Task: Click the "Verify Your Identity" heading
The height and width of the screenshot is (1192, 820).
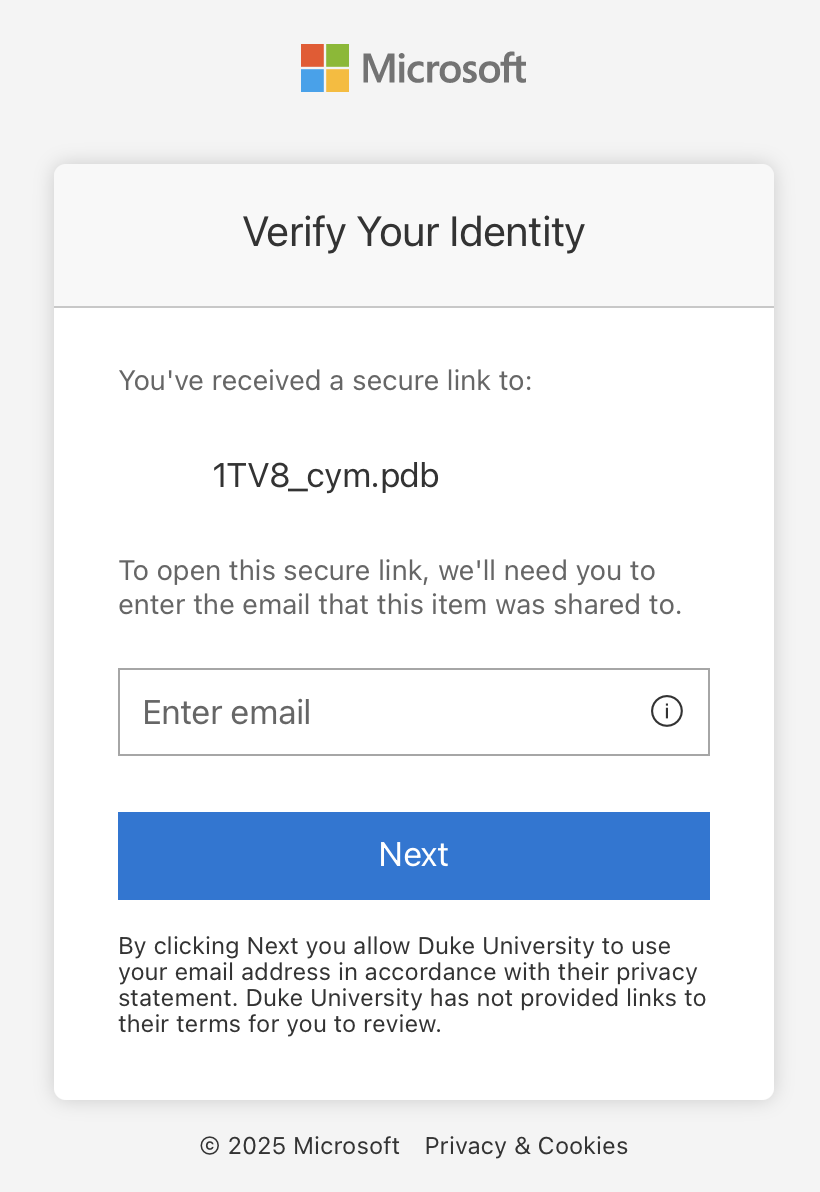Action: coord(414,232)
